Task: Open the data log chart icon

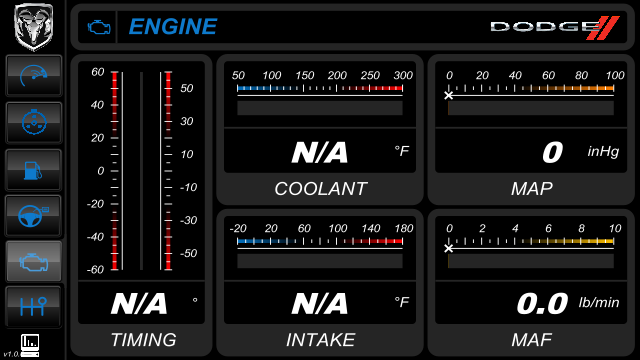Action: point(30,345)
